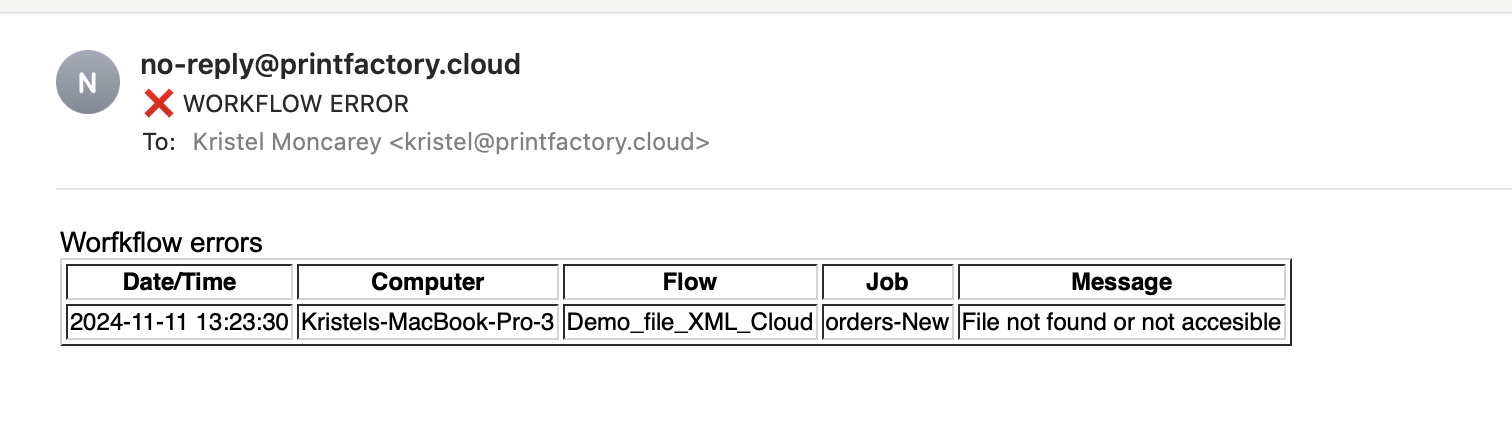Click the divider line under the email header

click(x=784, y=189)
